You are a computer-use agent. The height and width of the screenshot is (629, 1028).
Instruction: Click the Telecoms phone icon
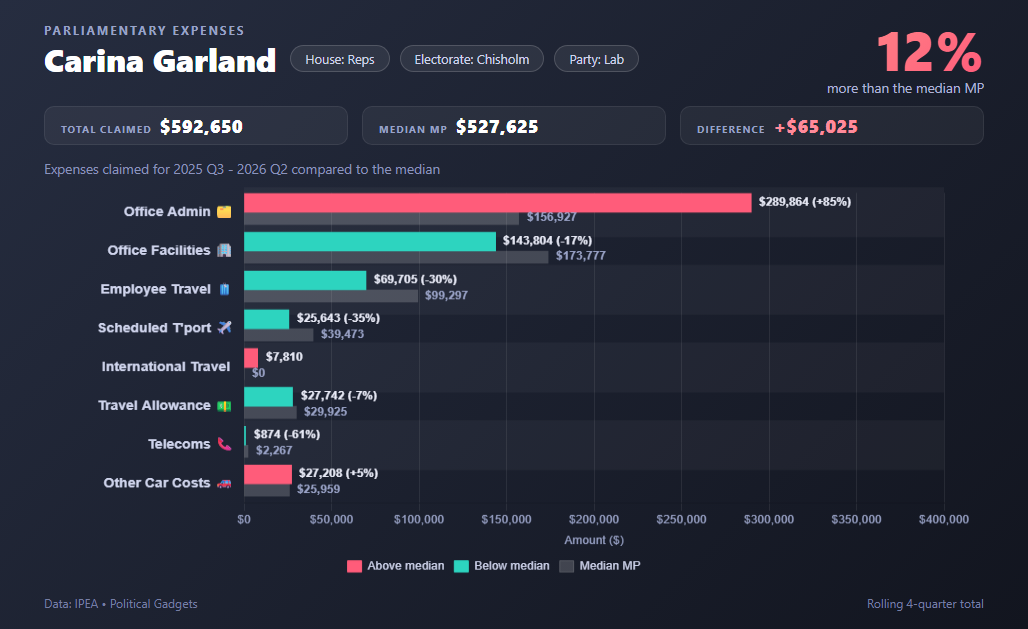coord(224,444)
